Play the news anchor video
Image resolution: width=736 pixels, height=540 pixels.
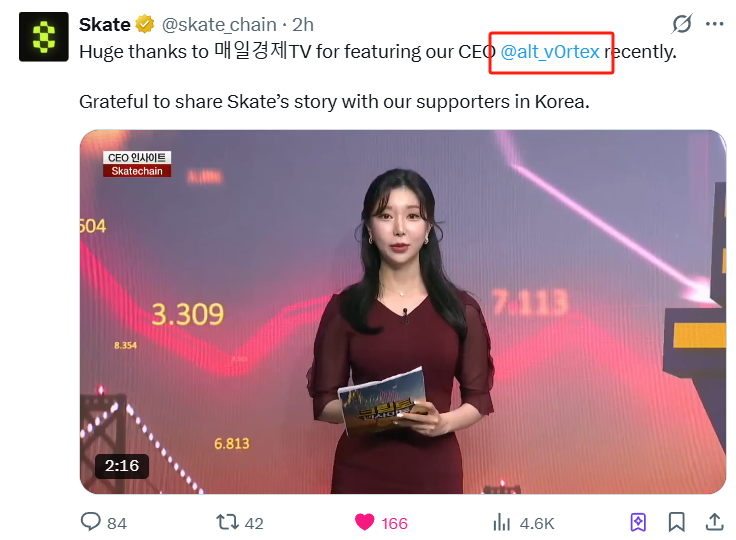click(403, 312)
